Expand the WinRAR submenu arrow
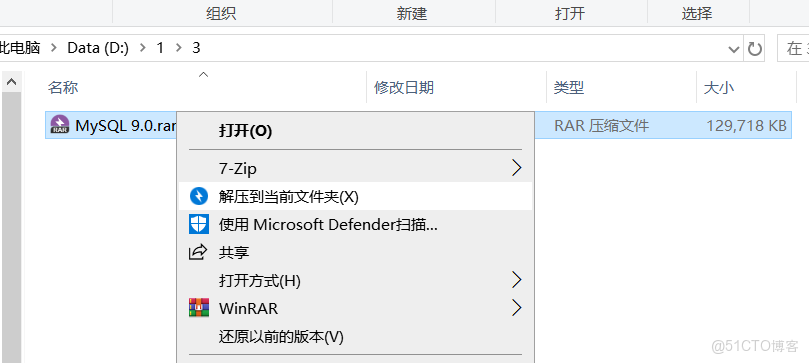Image resolution: width=809 pixels, height=363 pixels. pyautogui.click(x=516, y=308)
